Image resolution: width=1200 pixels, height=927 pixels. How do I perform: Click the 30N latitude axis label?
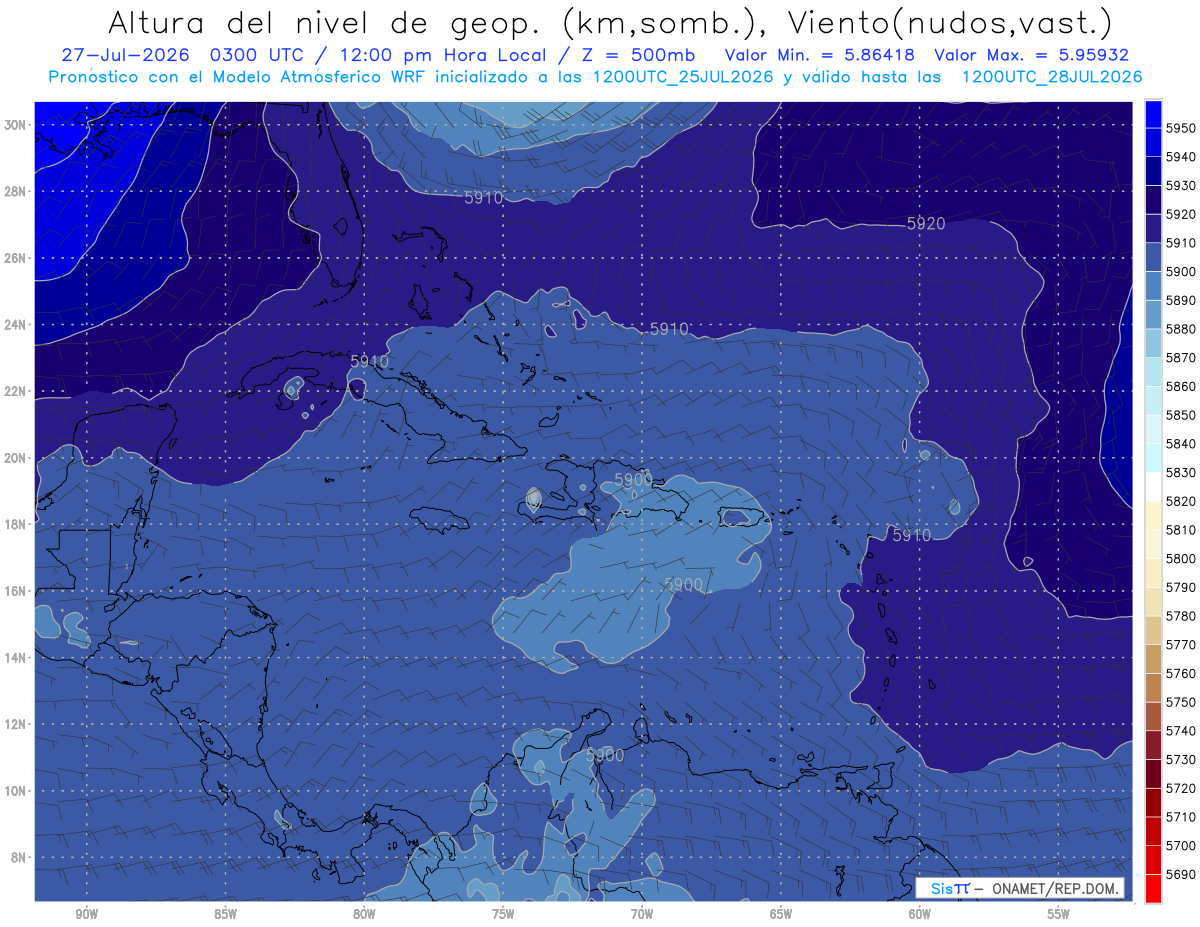pyautogui.click(x=15, y=124)
